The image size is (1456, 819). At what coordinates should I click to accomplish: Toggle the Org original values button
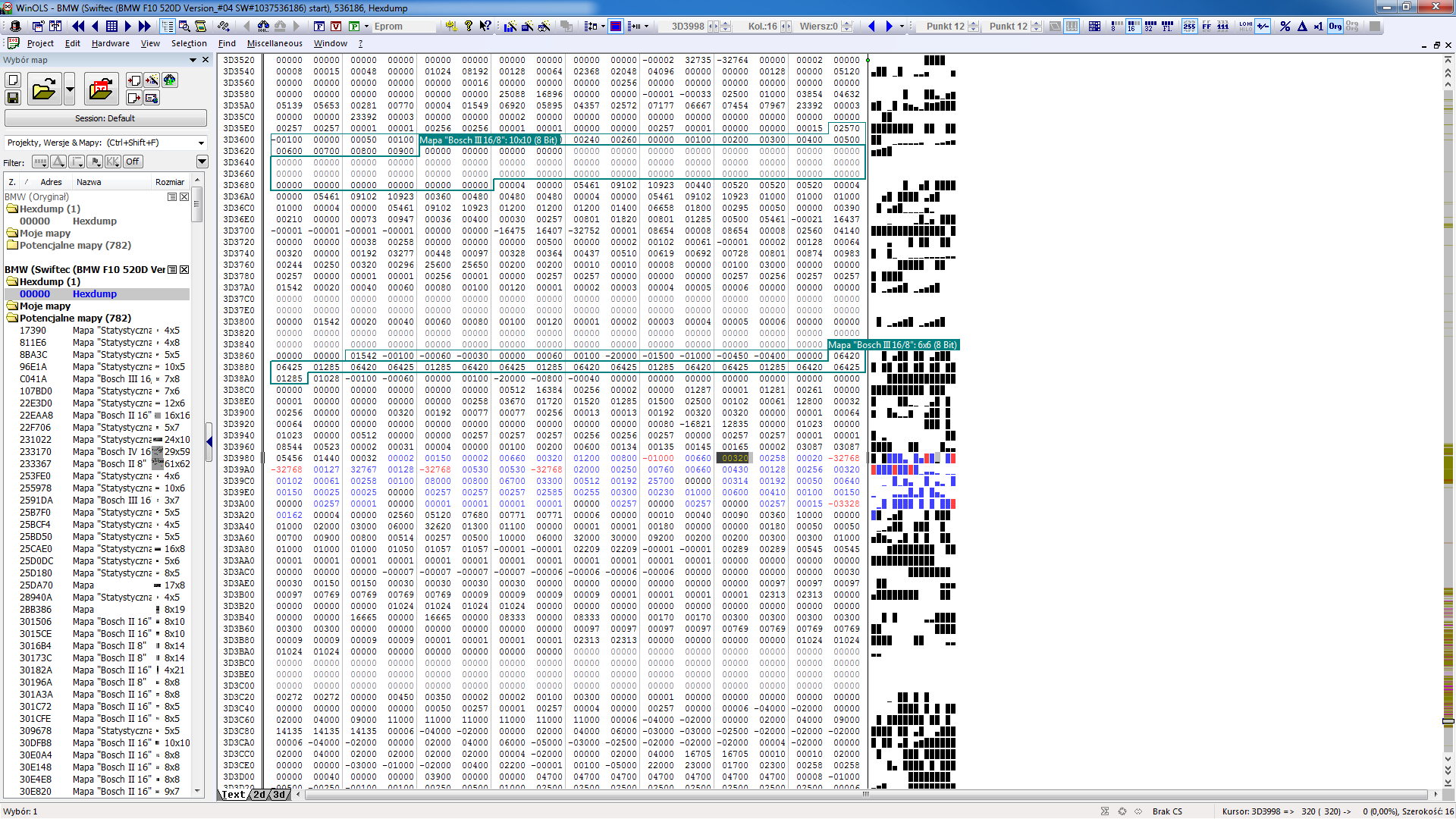(x=1335, y=26)
